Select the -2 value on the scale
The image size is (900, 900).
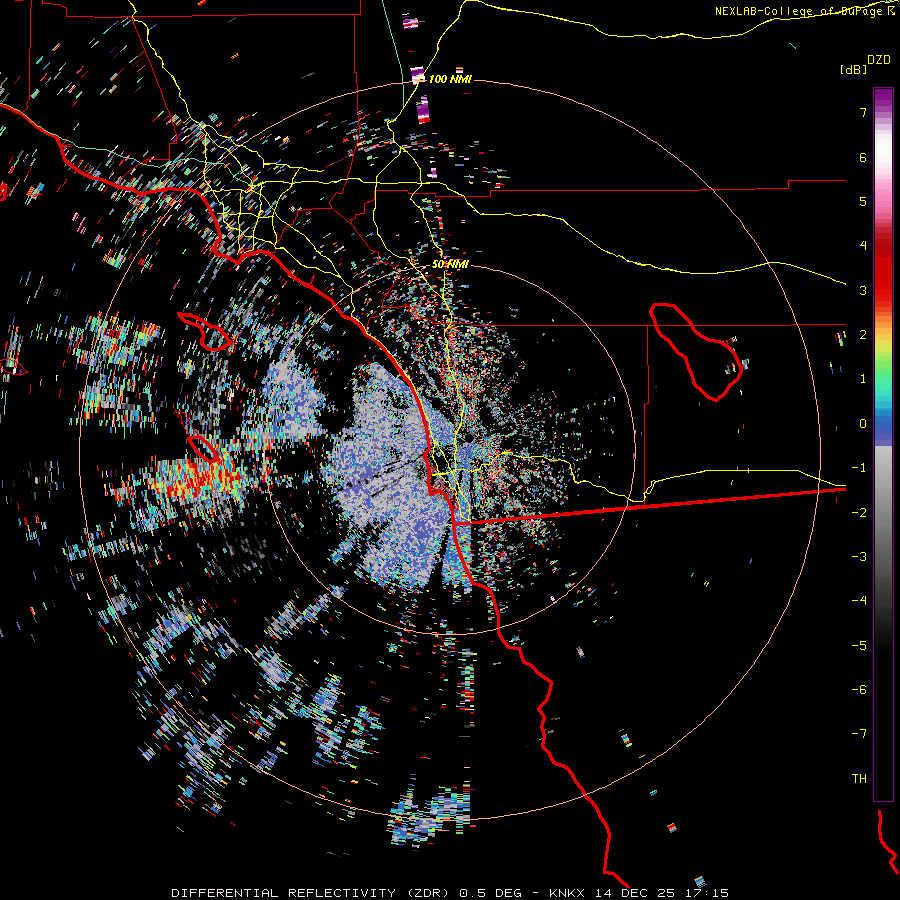click(859, 512)
